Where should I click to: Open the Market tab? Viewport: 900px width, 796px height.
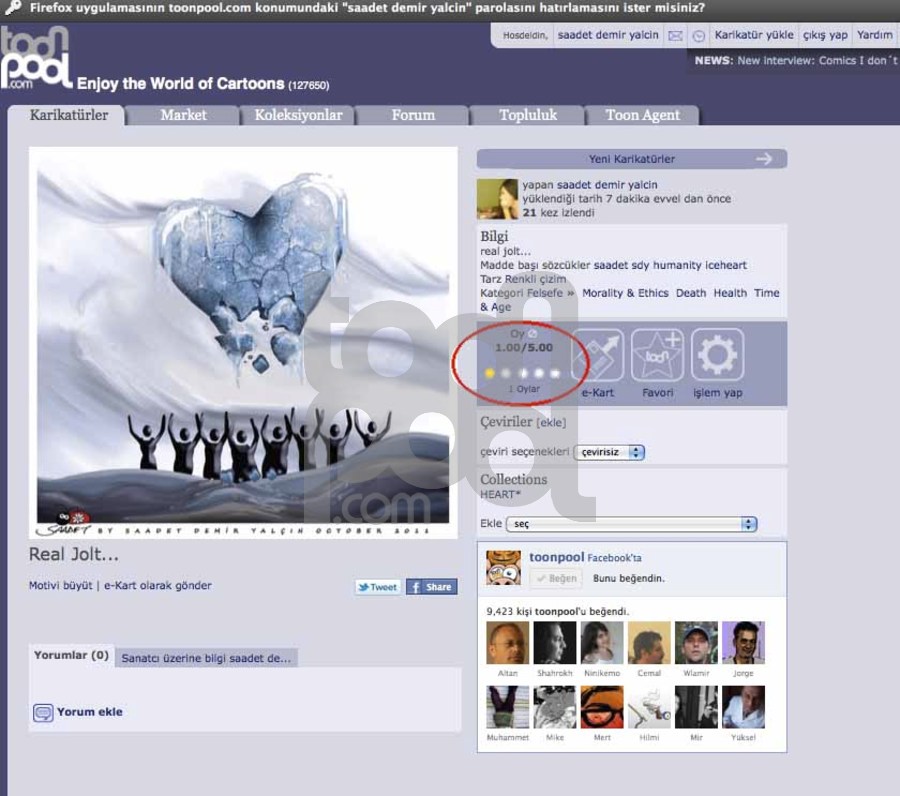pyautogui.click(x=183, y=115)
